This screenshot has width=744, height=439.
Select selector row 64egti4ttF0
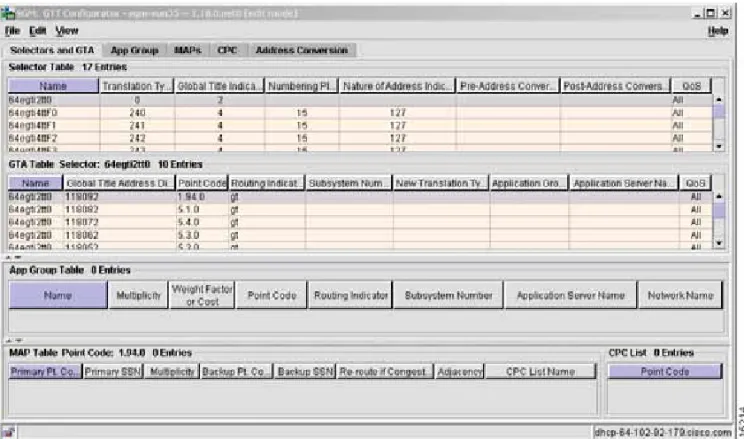(360, 113)
